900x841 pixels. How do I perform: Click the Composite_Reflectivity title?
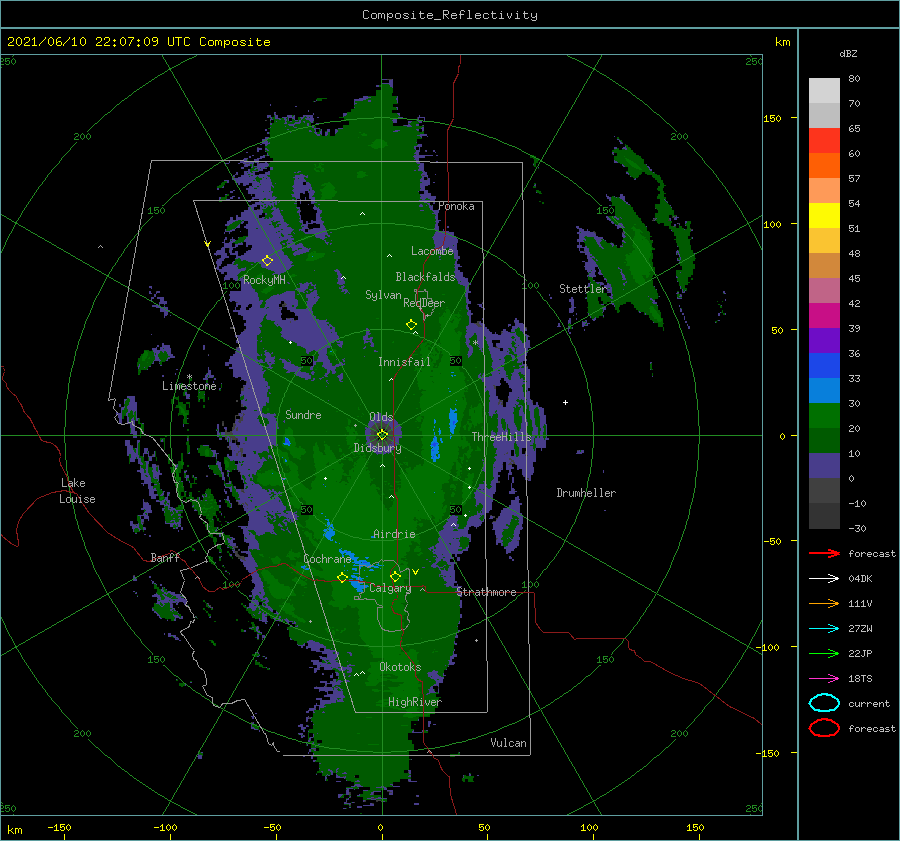tap(450, 15)
